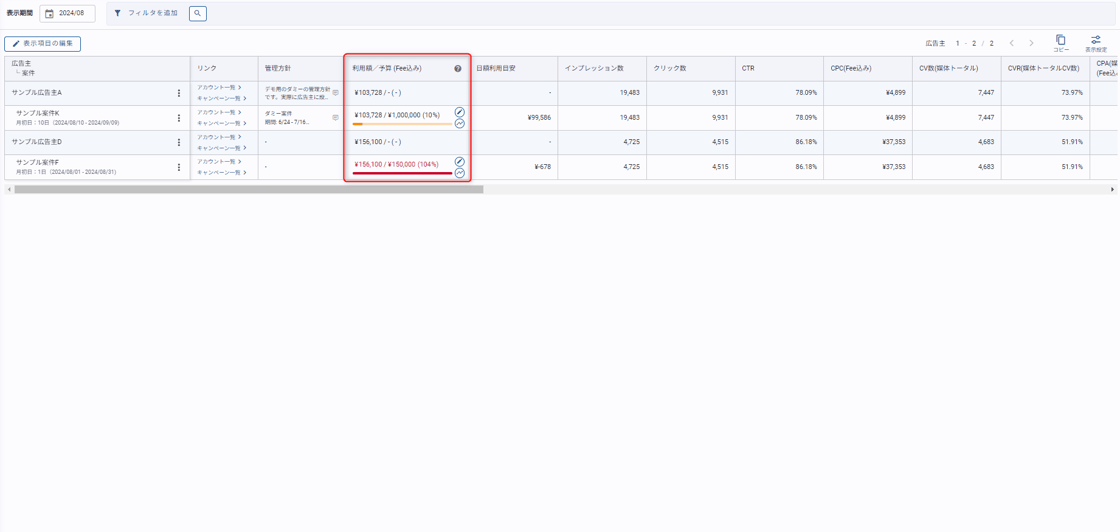The image size is (1120, 532).
Task: Click the CTR column header
Action: pyautogui.click(x=748, y=69)
